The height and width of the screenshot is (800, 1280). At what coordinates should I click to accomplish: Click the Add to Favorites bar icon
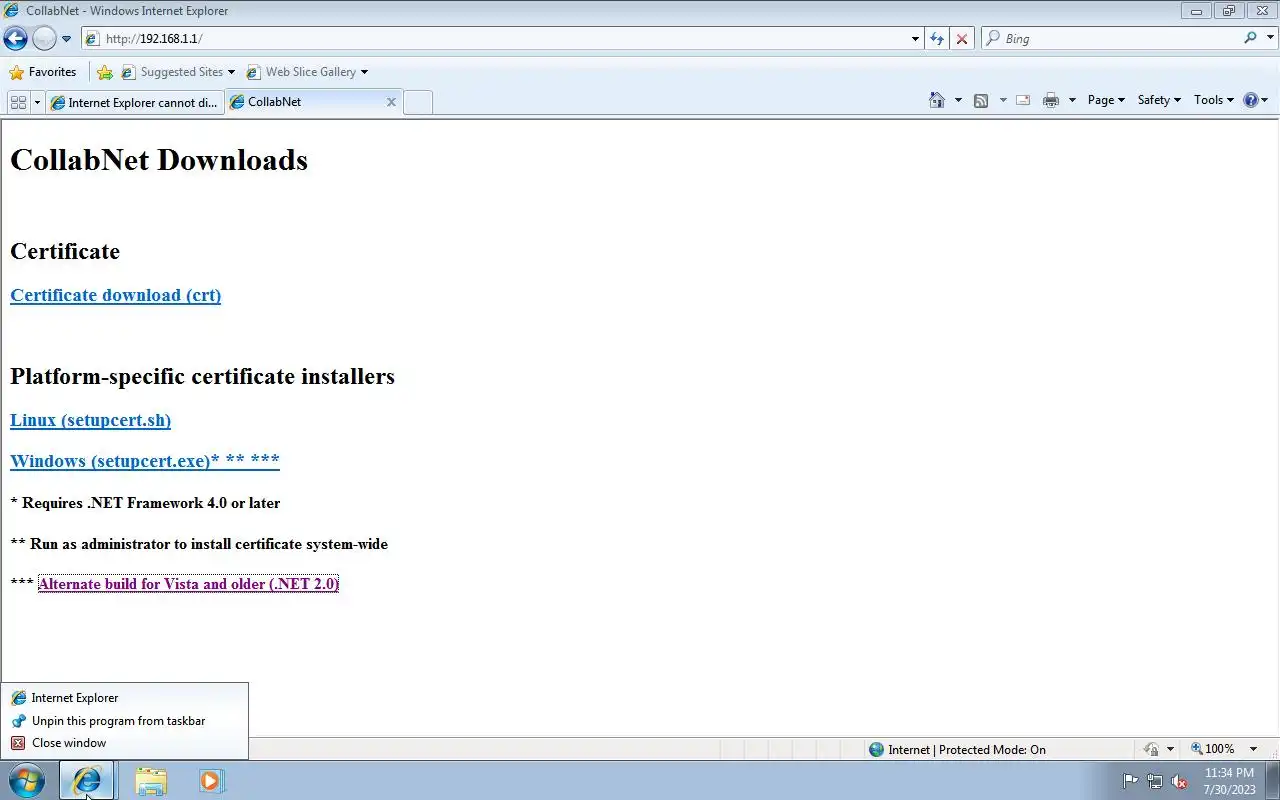pyautogui.click(x=104, y=72)
